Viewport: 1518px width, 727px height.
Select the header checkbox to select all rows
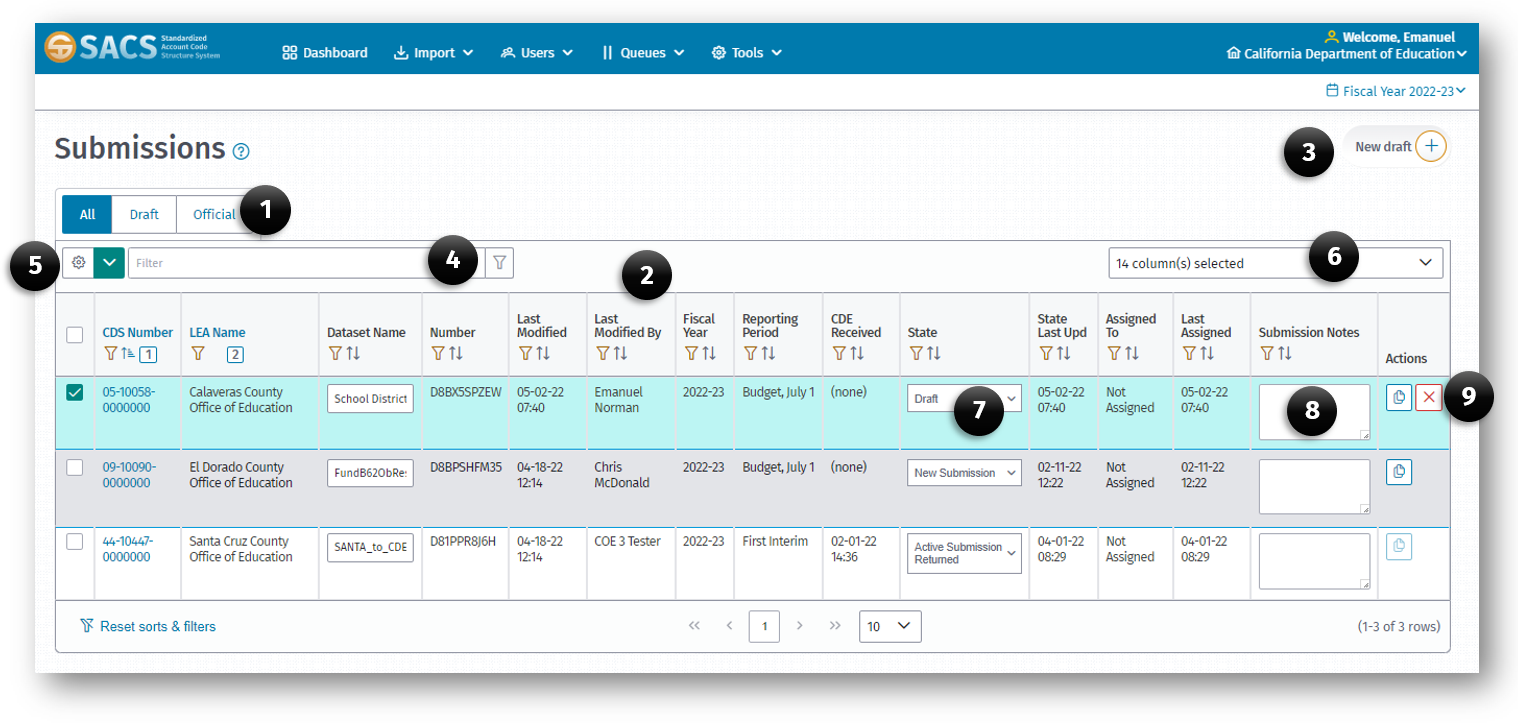pos(74,335)
